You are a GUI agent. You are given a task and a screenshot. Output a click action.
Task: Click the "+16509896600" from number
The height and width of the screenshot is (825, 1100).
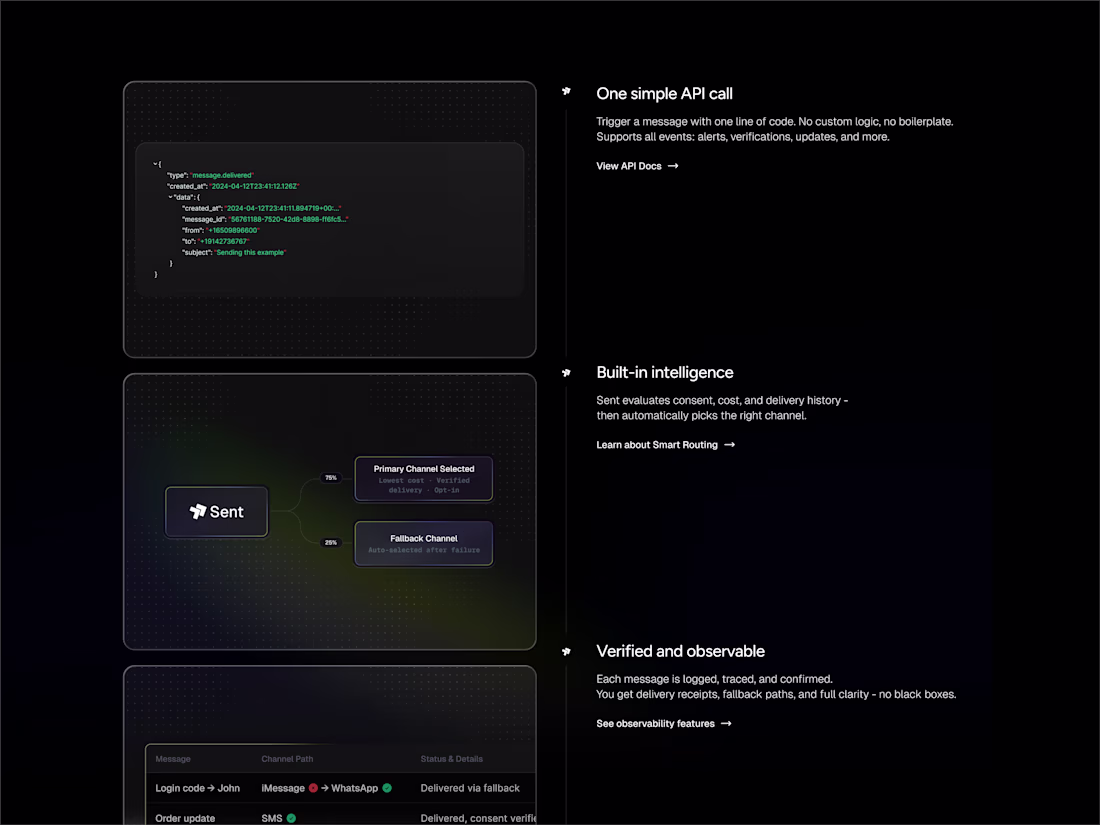[x=232, y=230]
